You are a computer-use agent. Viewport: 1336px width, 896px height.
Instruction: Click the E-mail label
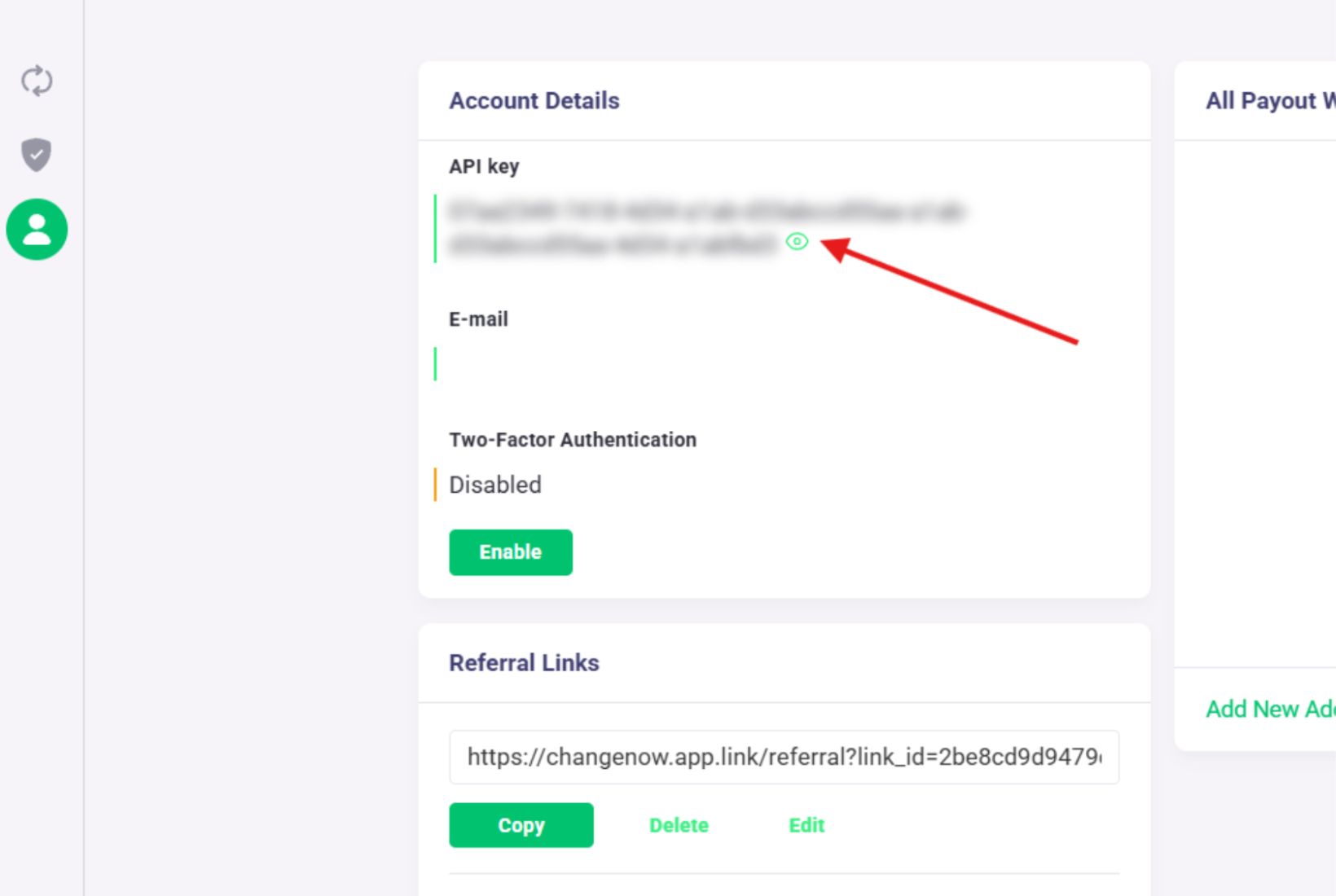click(x=478, y=319)
